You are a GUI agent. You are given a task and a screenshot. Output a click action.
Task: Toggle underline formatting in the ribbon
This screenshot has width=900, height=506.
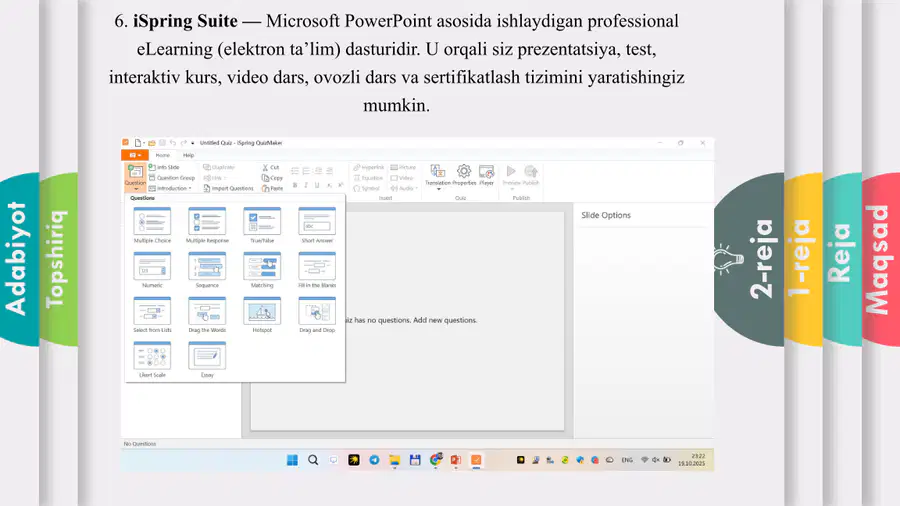point(317,185)
